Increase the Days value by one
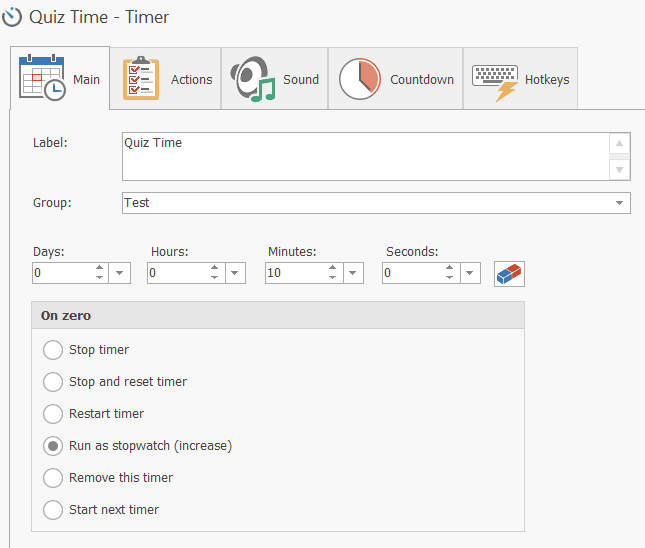 [x=100, y=268]
